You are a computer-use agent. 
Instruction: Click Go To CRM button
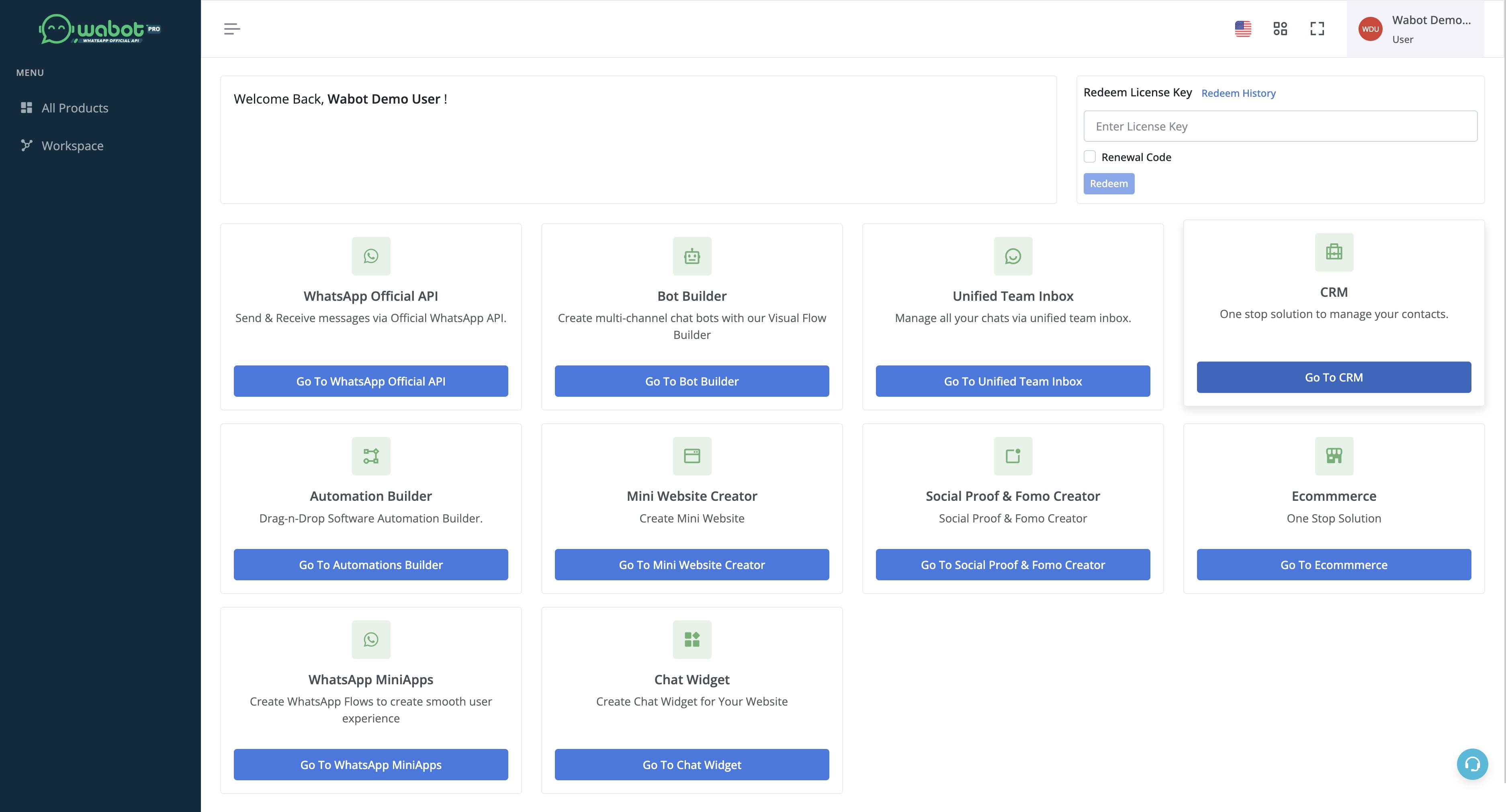pos(1334,377)
